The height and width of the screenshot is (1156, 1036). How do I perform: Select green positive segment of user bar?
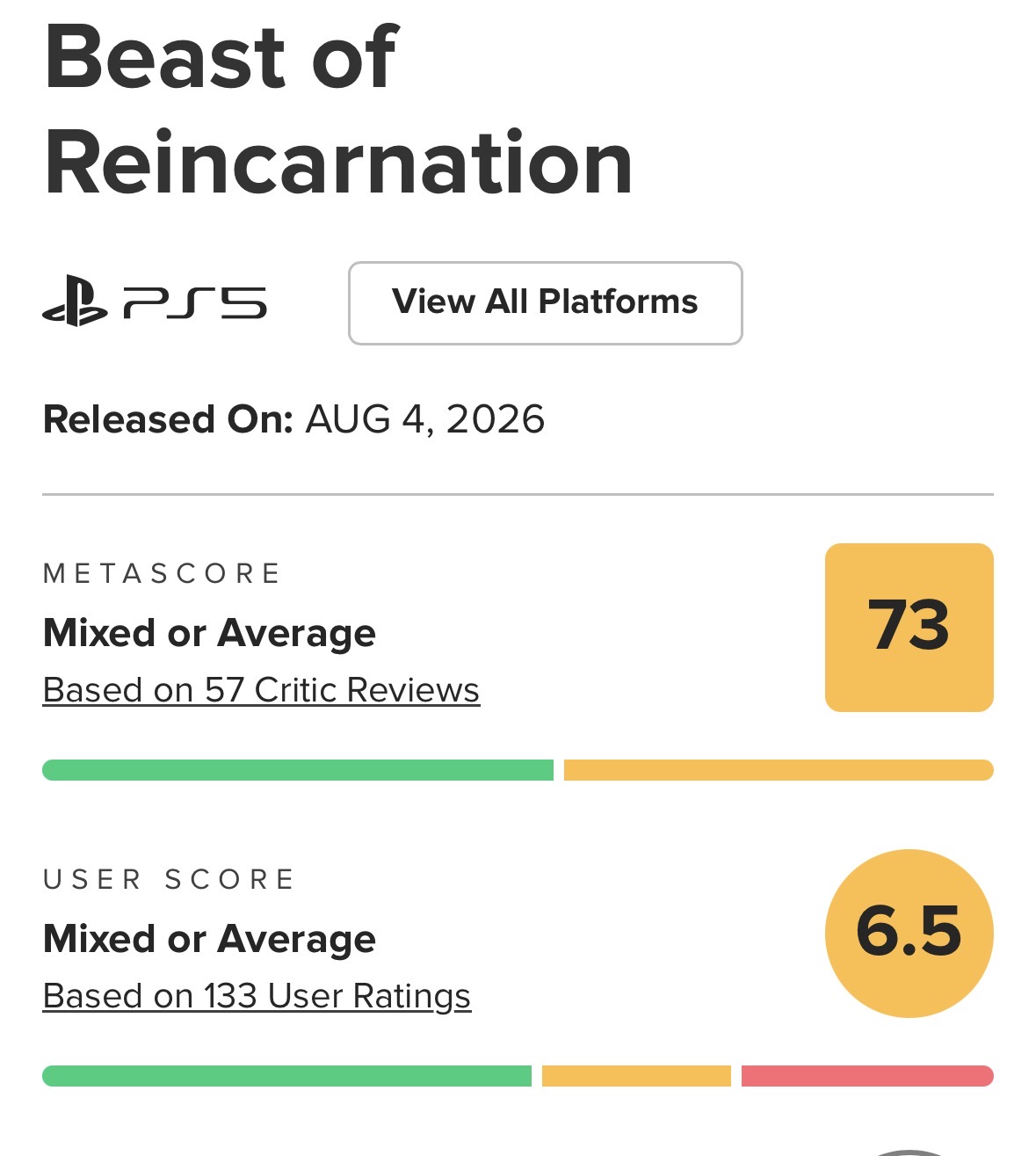[286, 1076]
